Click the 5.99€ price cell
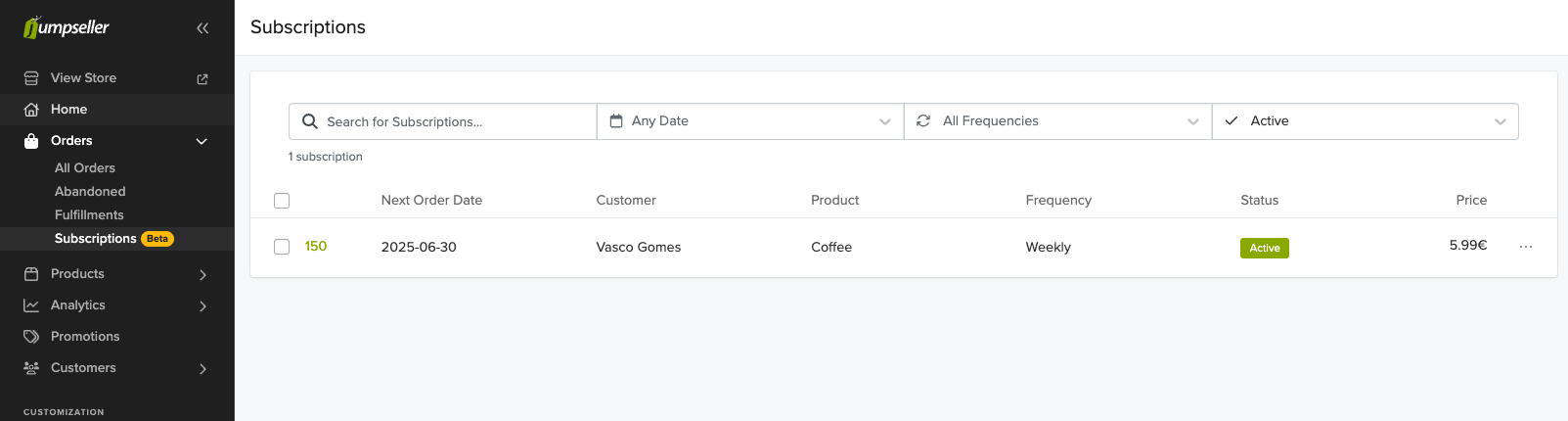Image resolution: width=1568 pixels, height=421 pixels. [x=1468, y=245]
